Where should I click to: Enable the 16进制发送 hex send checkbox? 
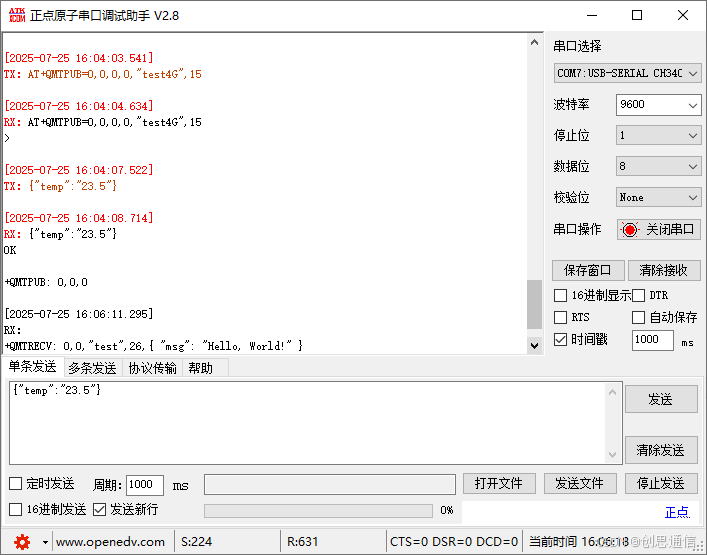coord(15,509)
